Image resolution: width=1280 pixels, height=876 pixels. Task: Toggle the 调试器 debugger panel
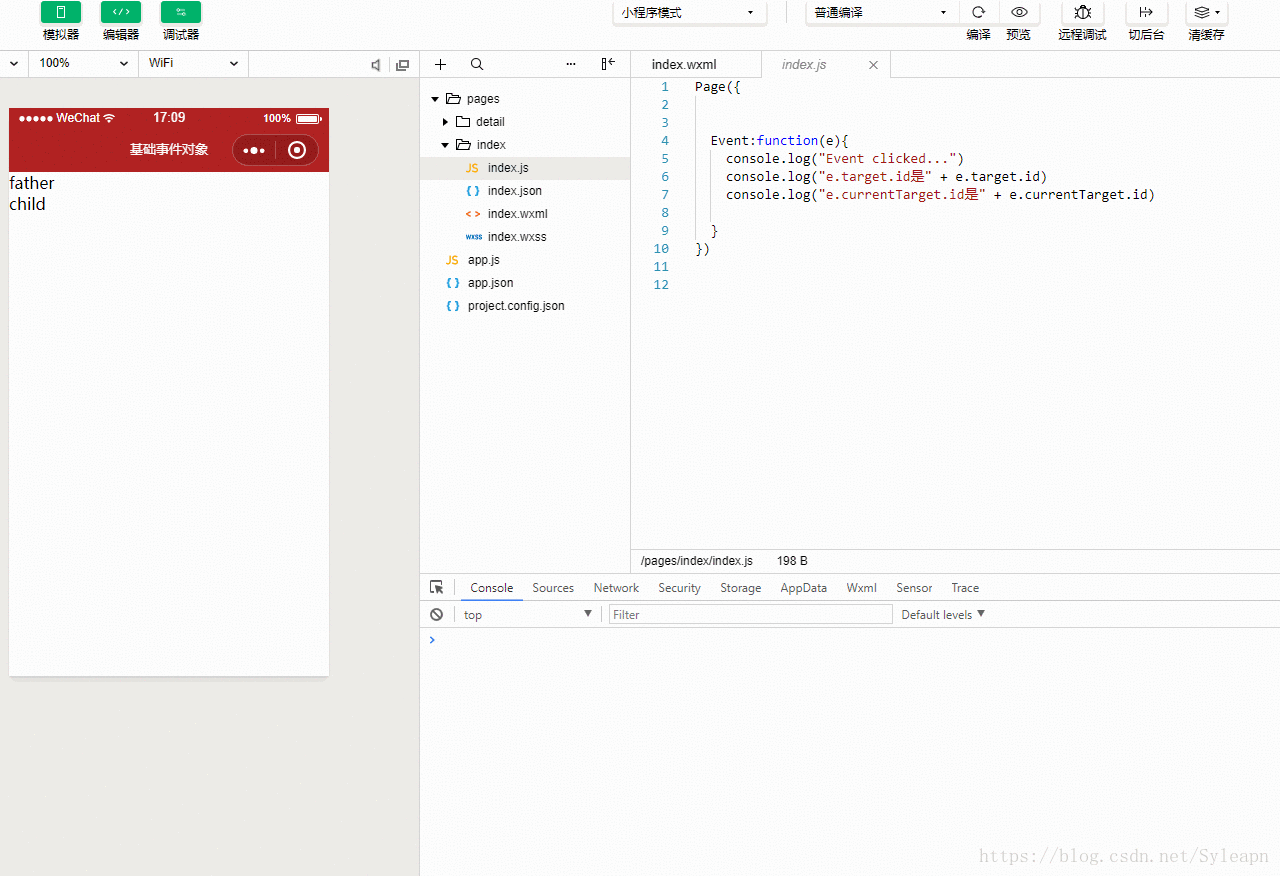[181, 12]
